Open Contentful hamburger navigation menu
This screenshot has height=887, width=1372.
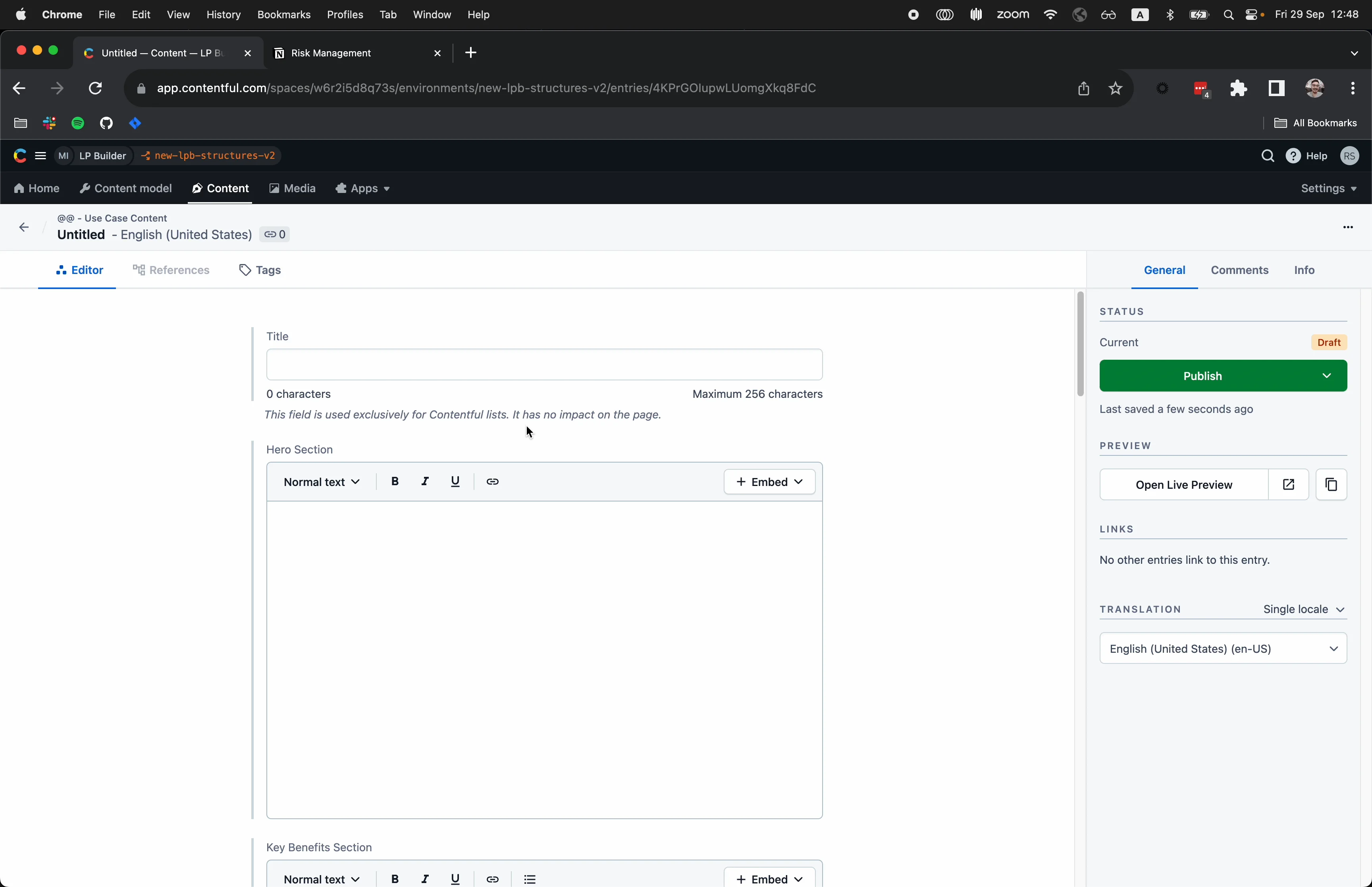pyautogui.click(x=40, y=156)
